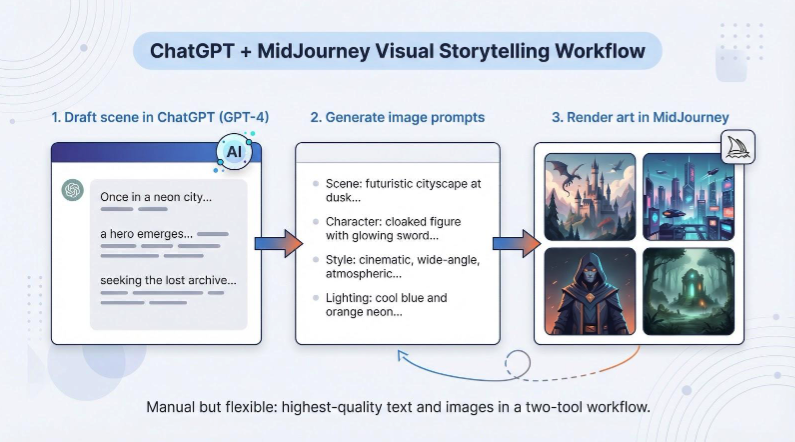The image size is (795, 442).
Task: Open the dragon castle thumbnail
Action: (x=589, y=194)
